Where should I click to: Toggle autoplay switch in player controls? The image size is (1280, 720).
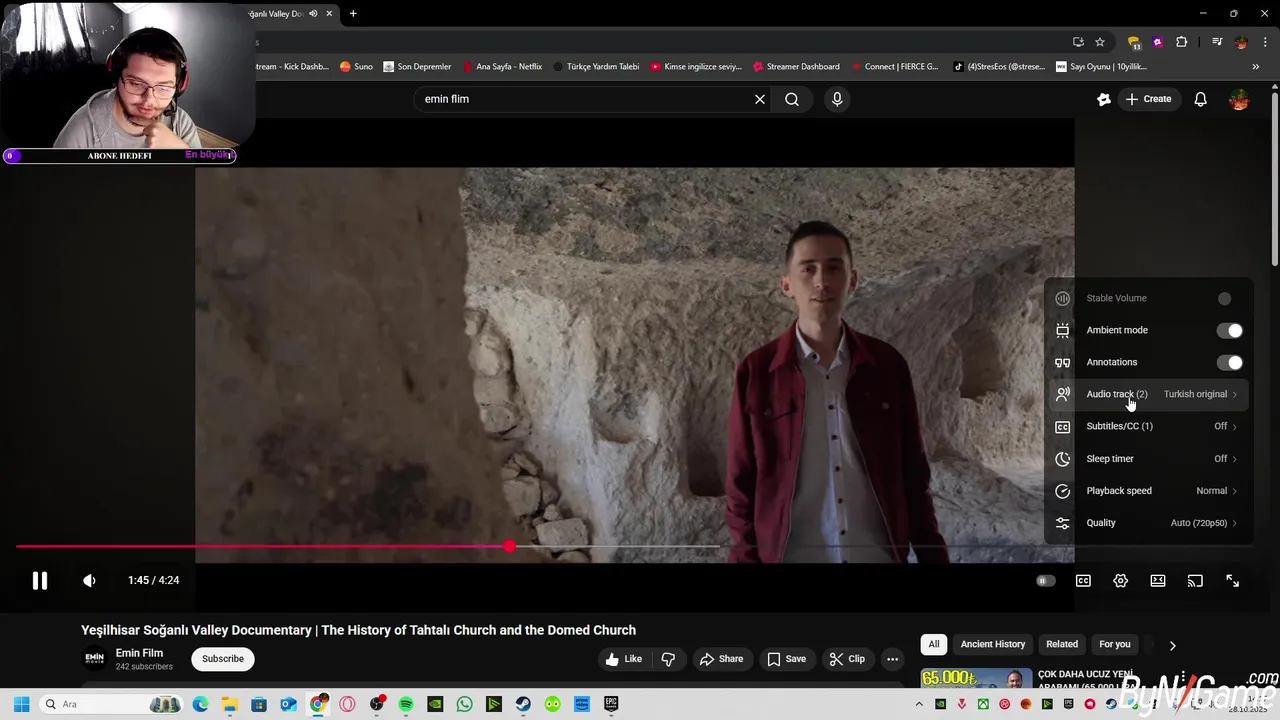tap(1045, 581)
